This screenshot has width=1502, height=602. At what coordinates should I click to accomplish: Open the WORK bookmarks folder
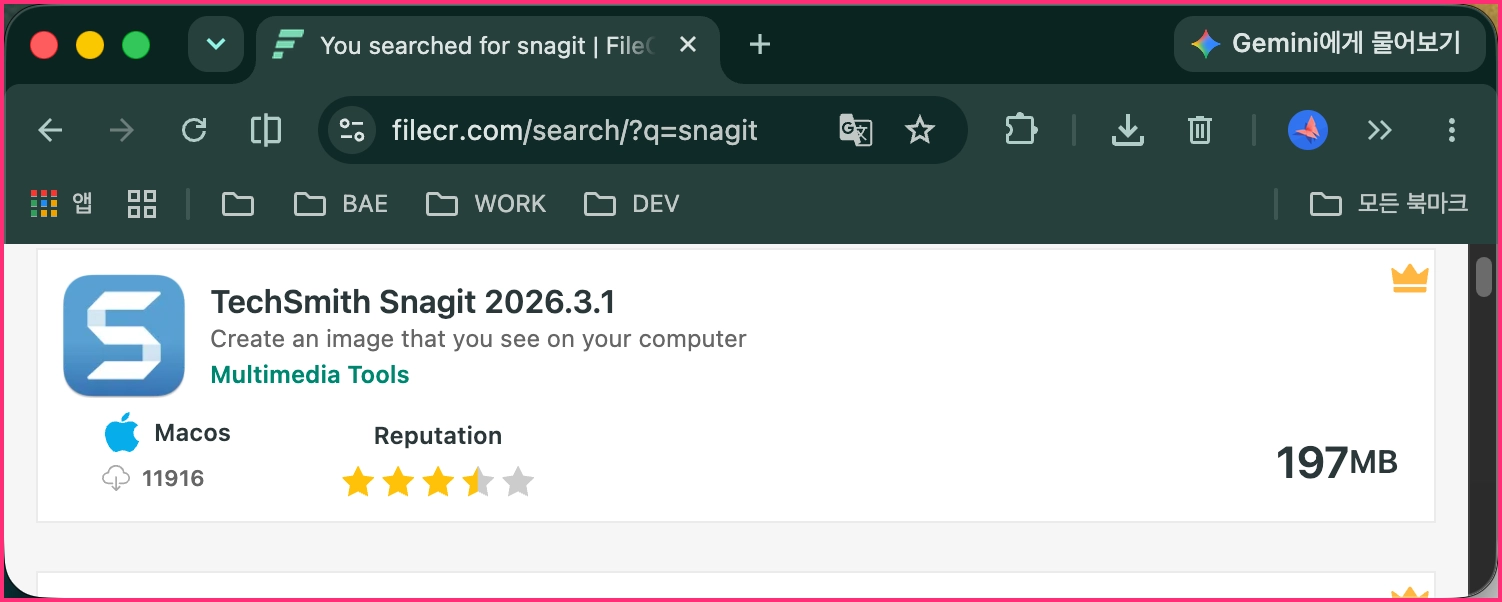[x=486, y=204]
